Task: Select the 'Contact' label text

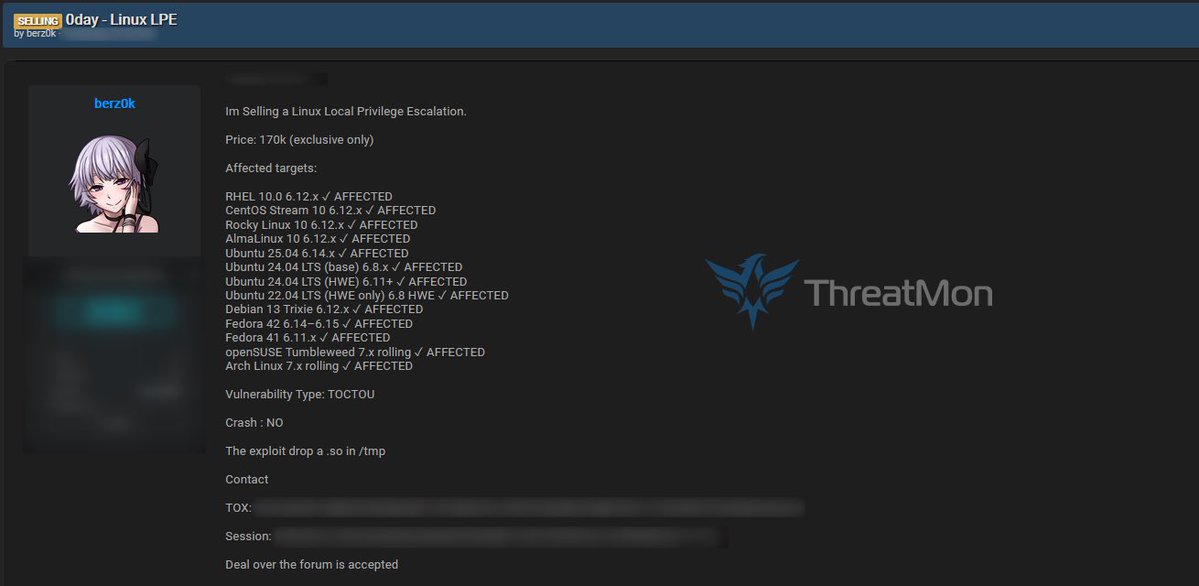Action: (247, 480)
